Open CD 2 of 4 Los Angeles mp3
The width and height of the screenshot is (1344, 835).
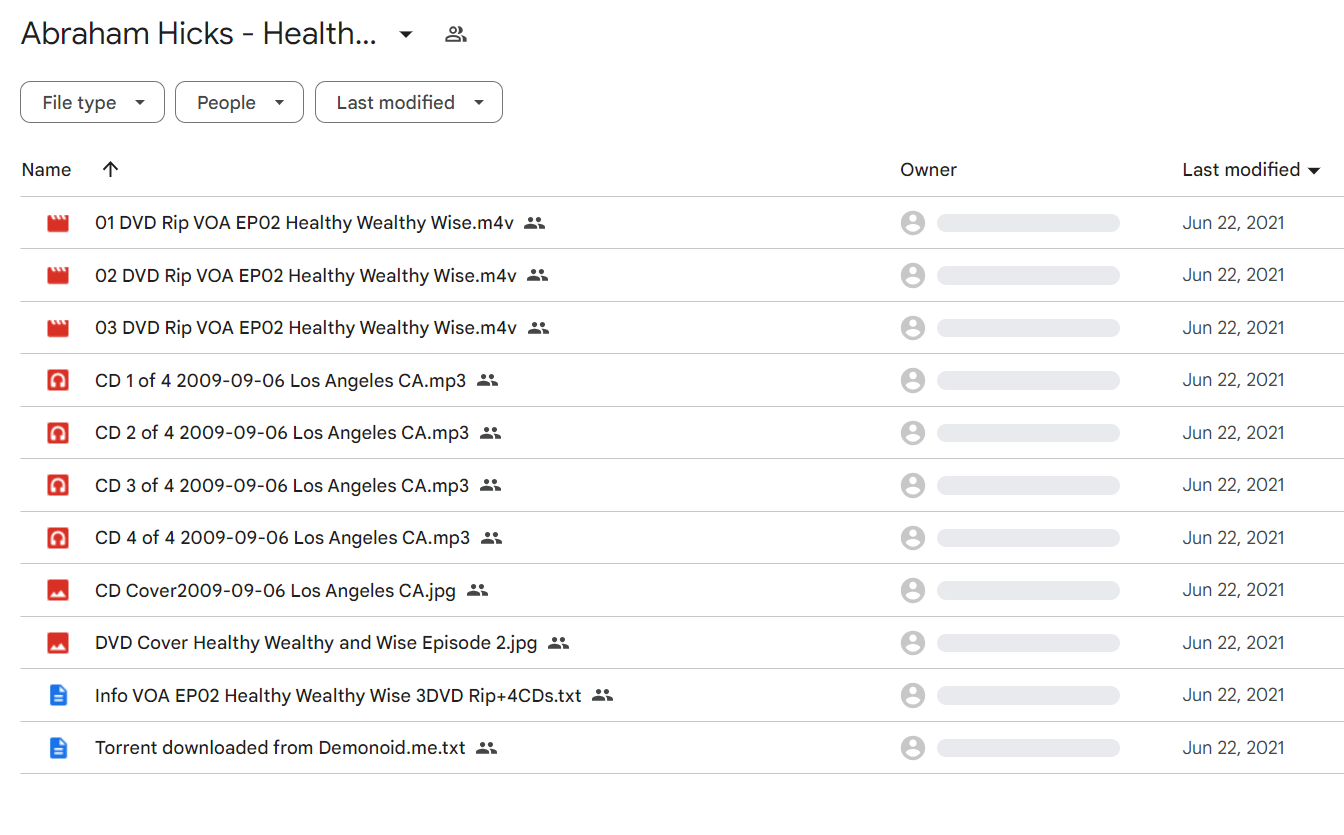coord(282,433)
